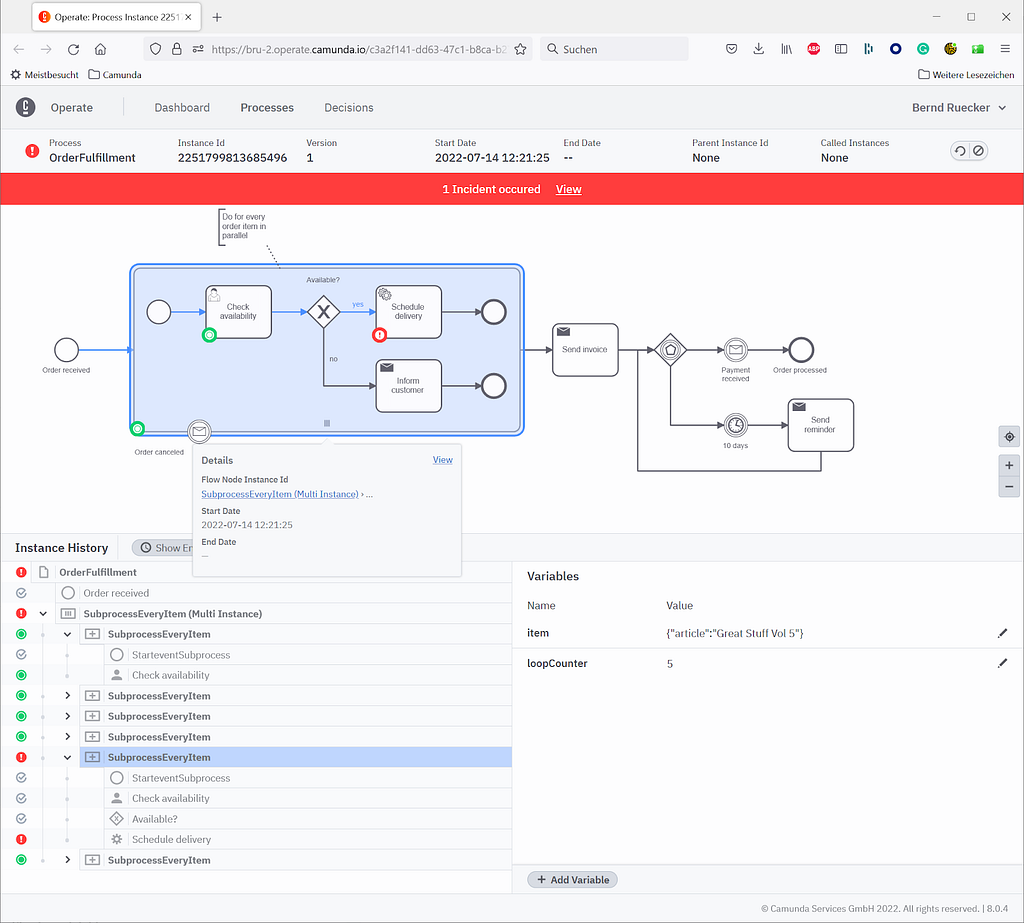
Task: Click the Start Date value in header
Action: tap(492, 158)
